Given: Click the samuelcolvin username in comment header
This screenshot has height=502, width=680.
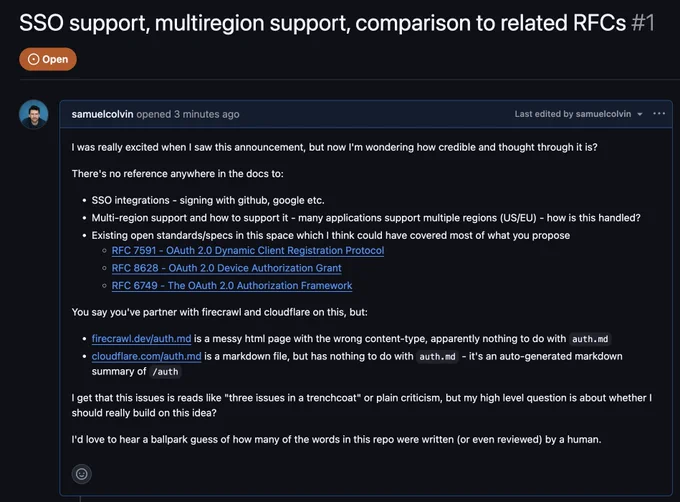Looking at the screenshot, I should (x=102, y=114).
